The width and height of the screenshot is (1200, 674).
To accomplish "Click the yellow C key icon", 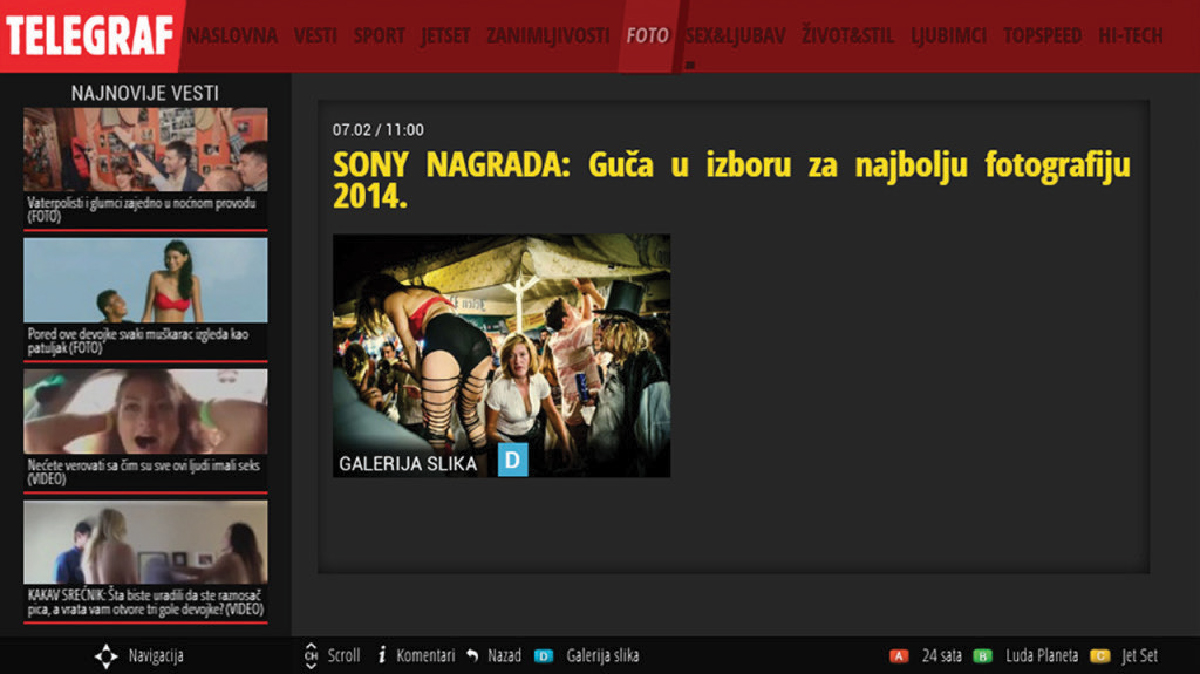I will tap(1100, 656).
